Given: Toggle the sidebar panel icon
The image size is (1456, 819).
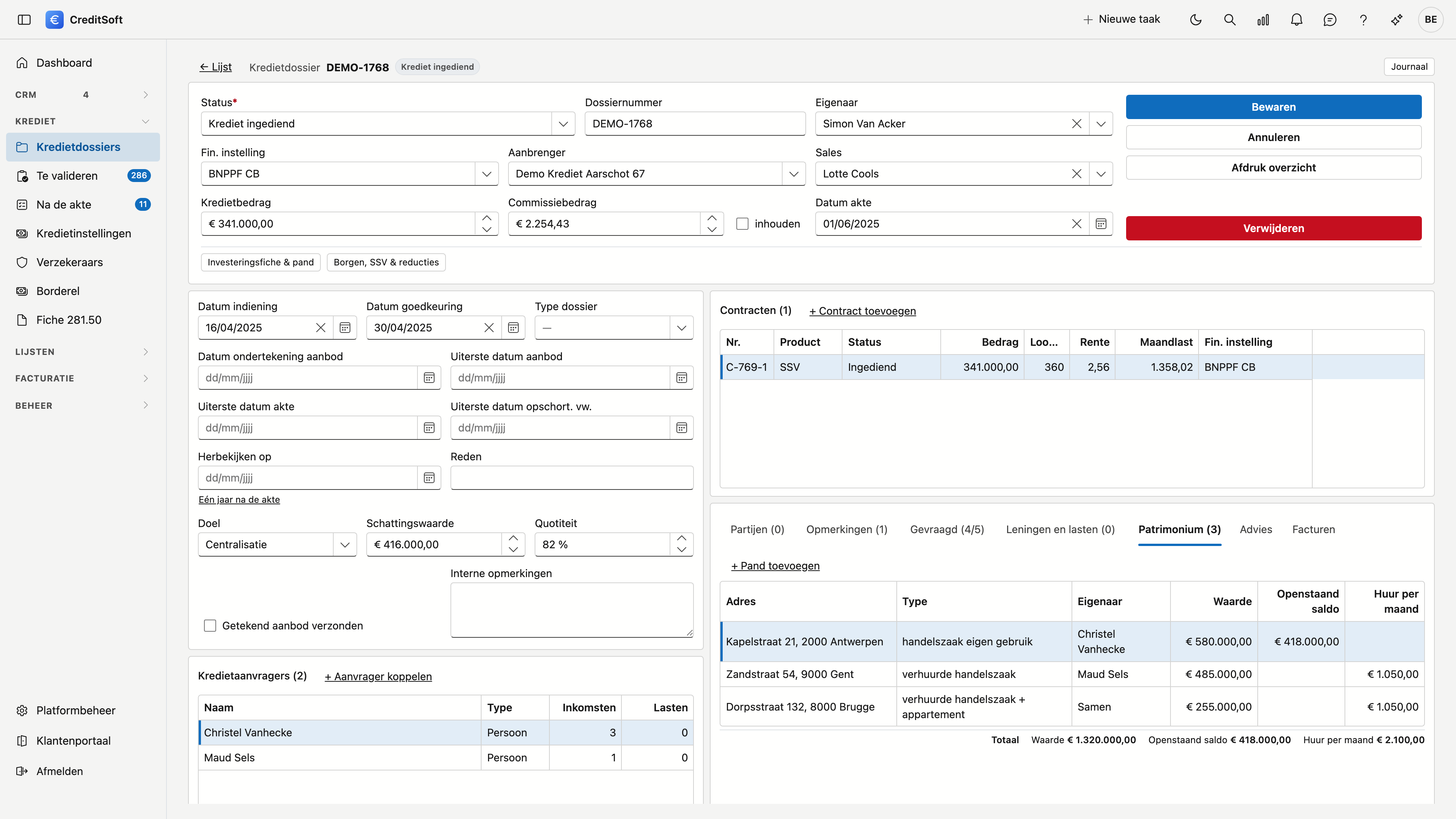Looking at the screenshot, I should pyautogui.click(x=24, y=20).
